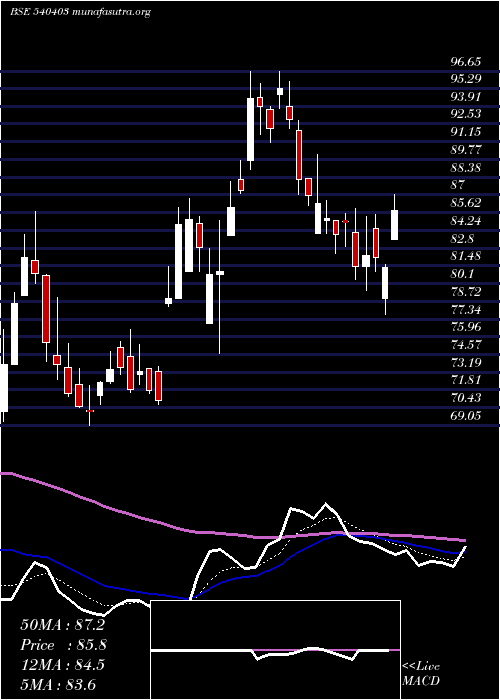Select the 93.91 price axis label
The image size is (500, 700).
(x=466, y=97)
